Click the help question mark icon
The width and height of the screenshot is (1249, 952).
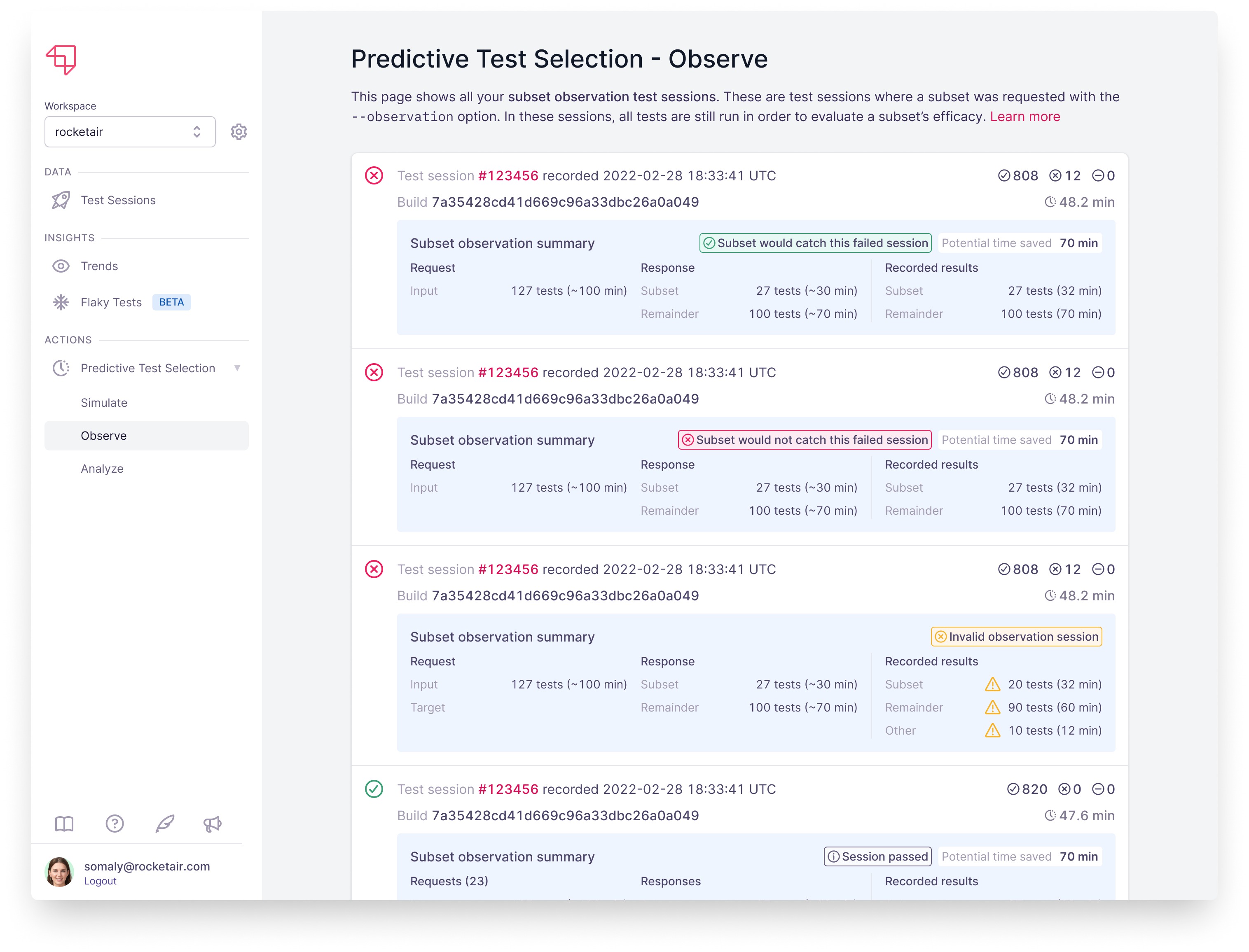pos(115,824)
